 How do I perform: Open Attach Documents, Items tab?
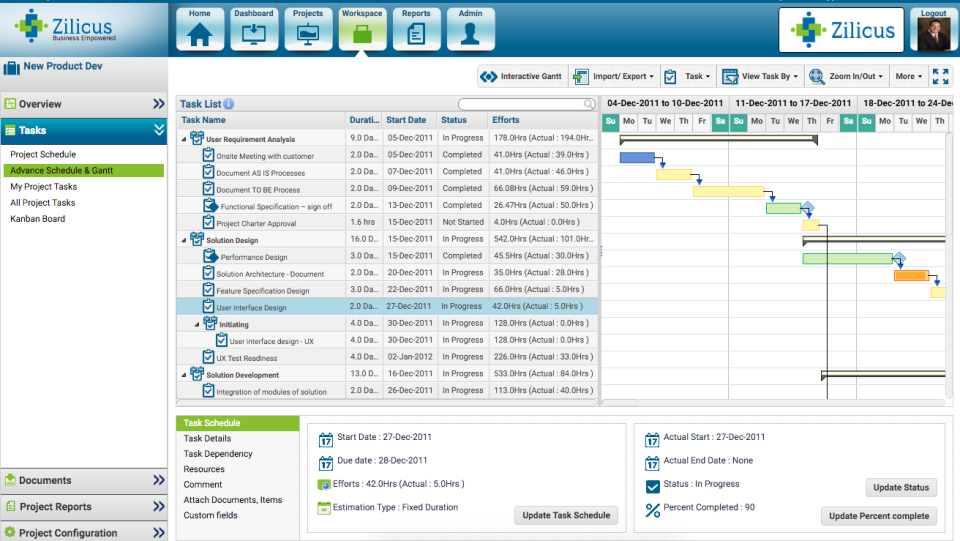[233, 499]
